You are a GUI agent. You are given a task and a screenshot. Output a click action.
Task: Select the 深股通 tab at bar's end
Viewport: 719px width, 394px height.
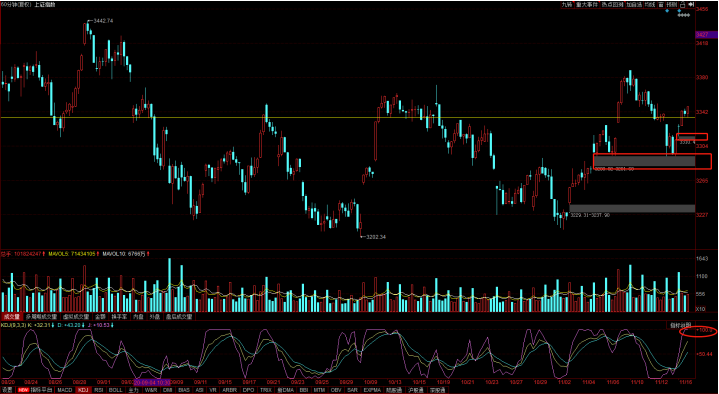(x=438, y=390)
